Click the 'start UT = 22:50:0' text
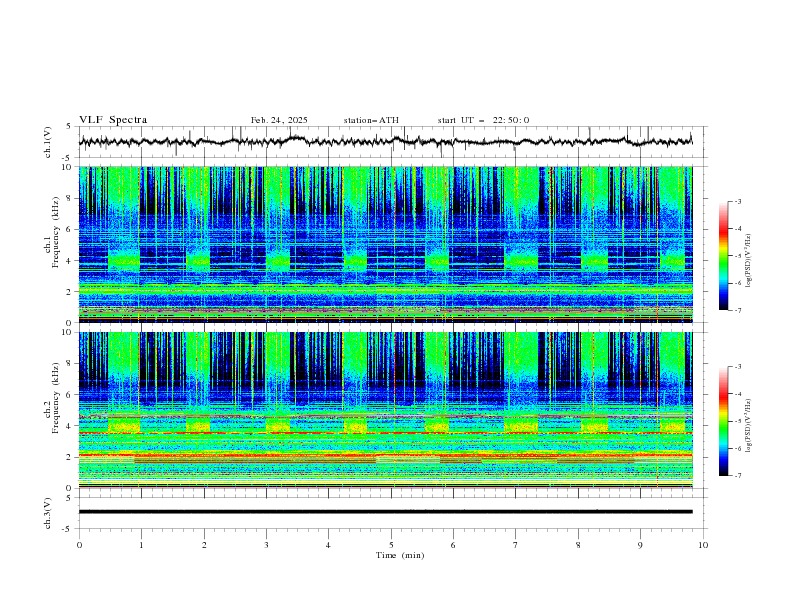792x612 pixels. pyautogui.click(x=483, y=120)
